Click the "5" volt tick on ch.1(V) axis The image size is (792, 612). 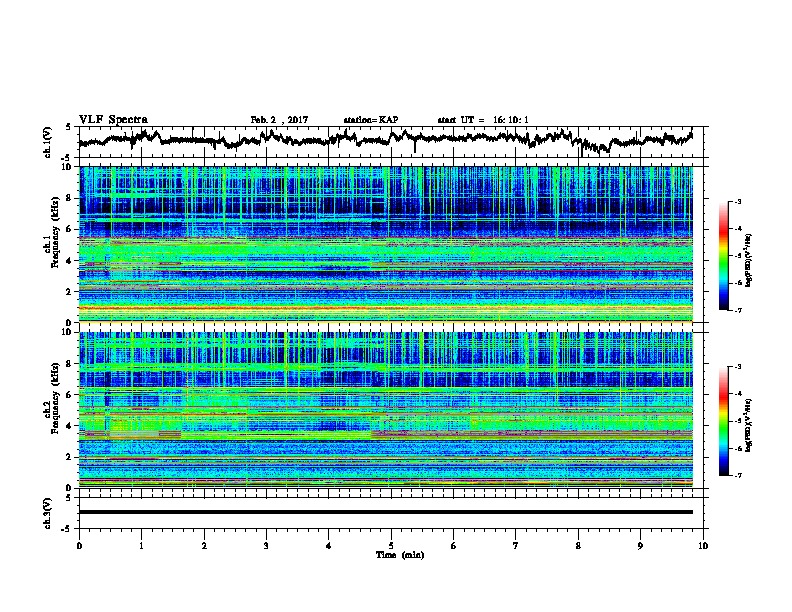click(x=68, y=127)
